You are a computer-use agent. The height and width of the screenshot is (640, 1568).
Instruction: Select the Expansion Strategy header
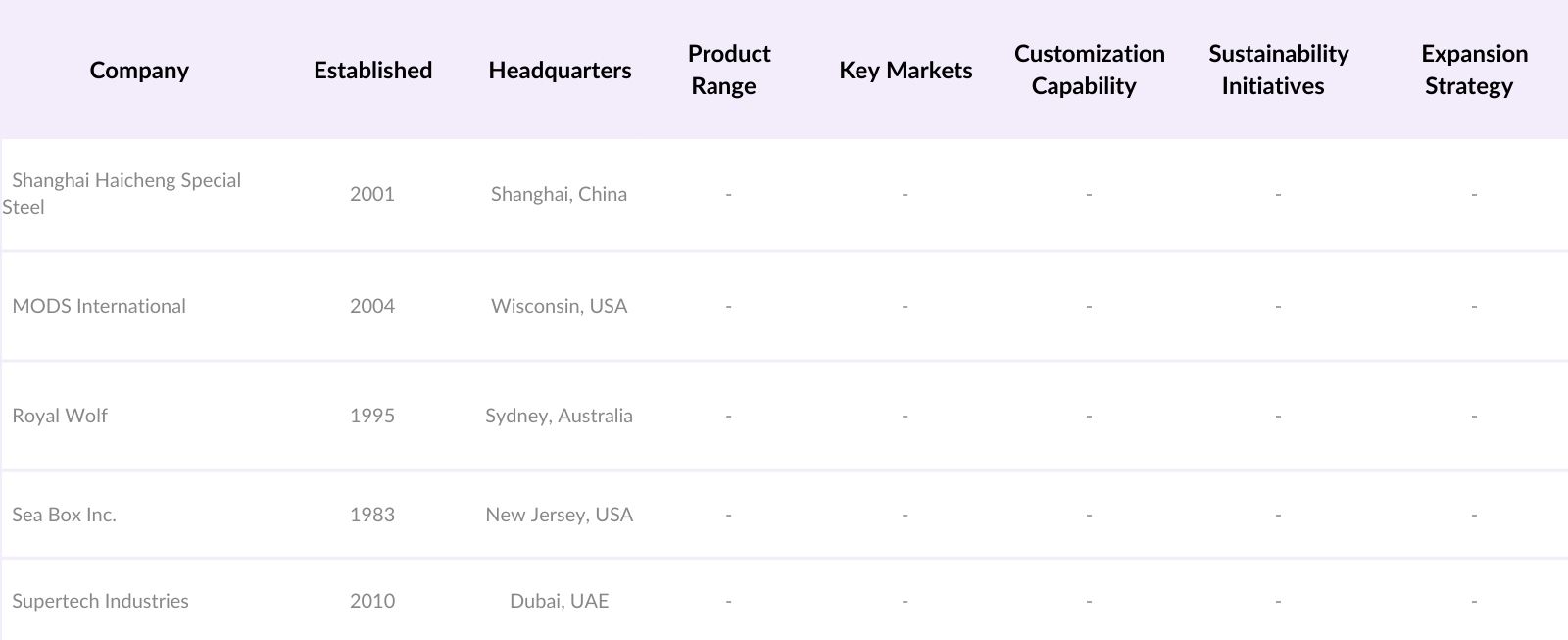point(1473,70)
